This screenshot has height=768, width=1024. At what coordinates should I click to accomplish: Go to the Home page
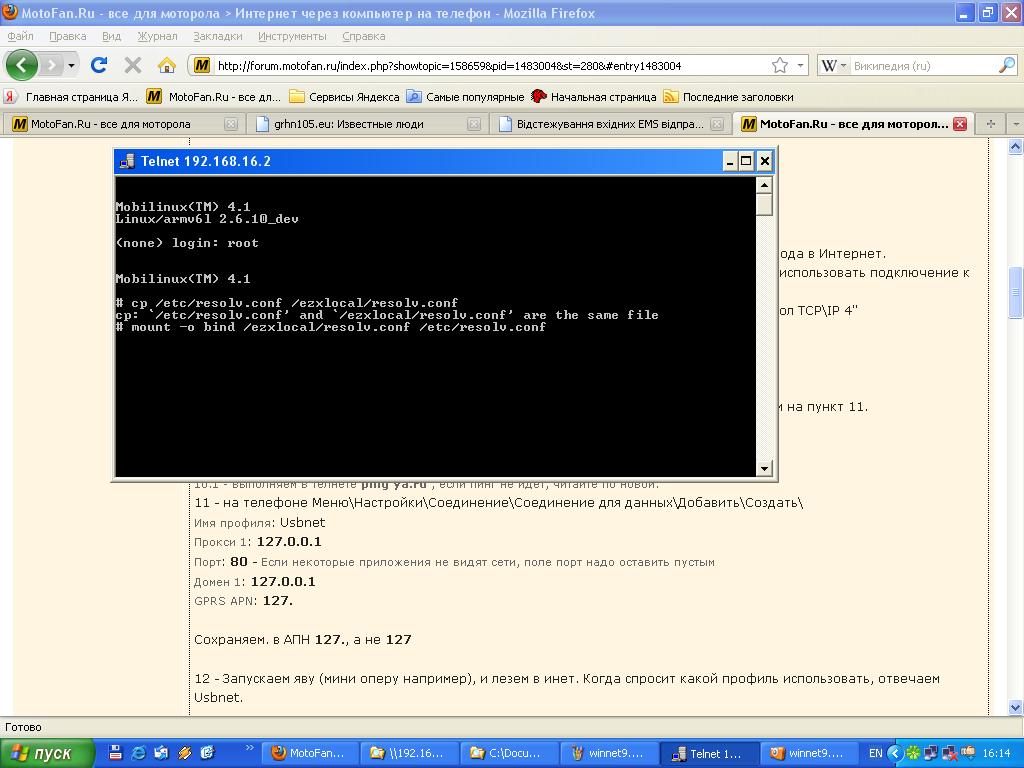coord(167,65)
